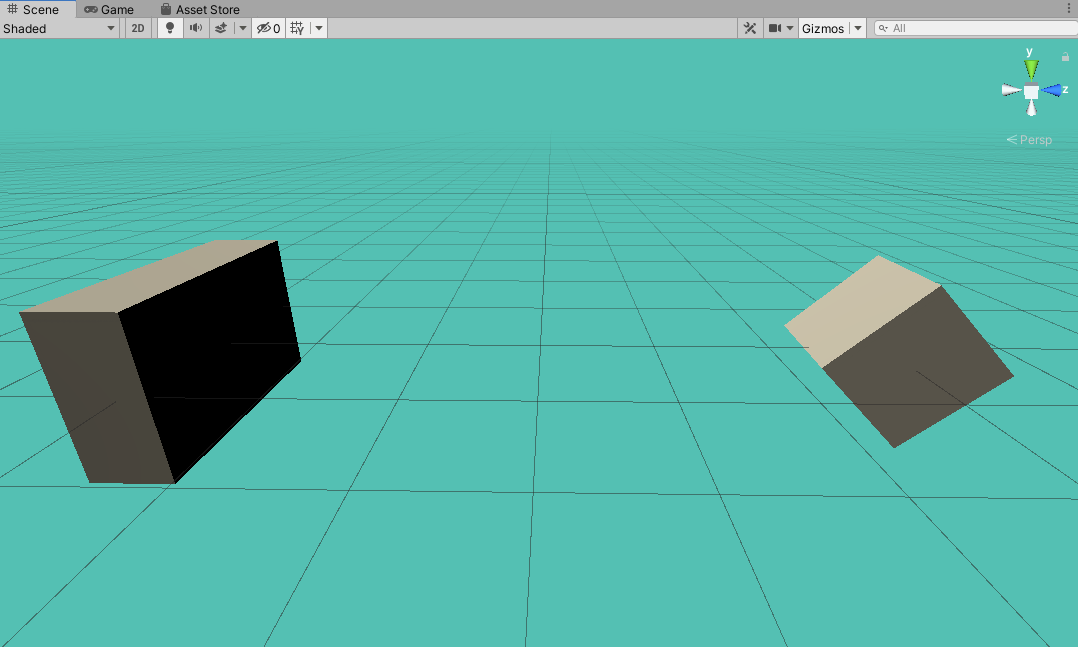Toggle scene audio with the speaker icon
1078x647 pixels.
[196, 28]
